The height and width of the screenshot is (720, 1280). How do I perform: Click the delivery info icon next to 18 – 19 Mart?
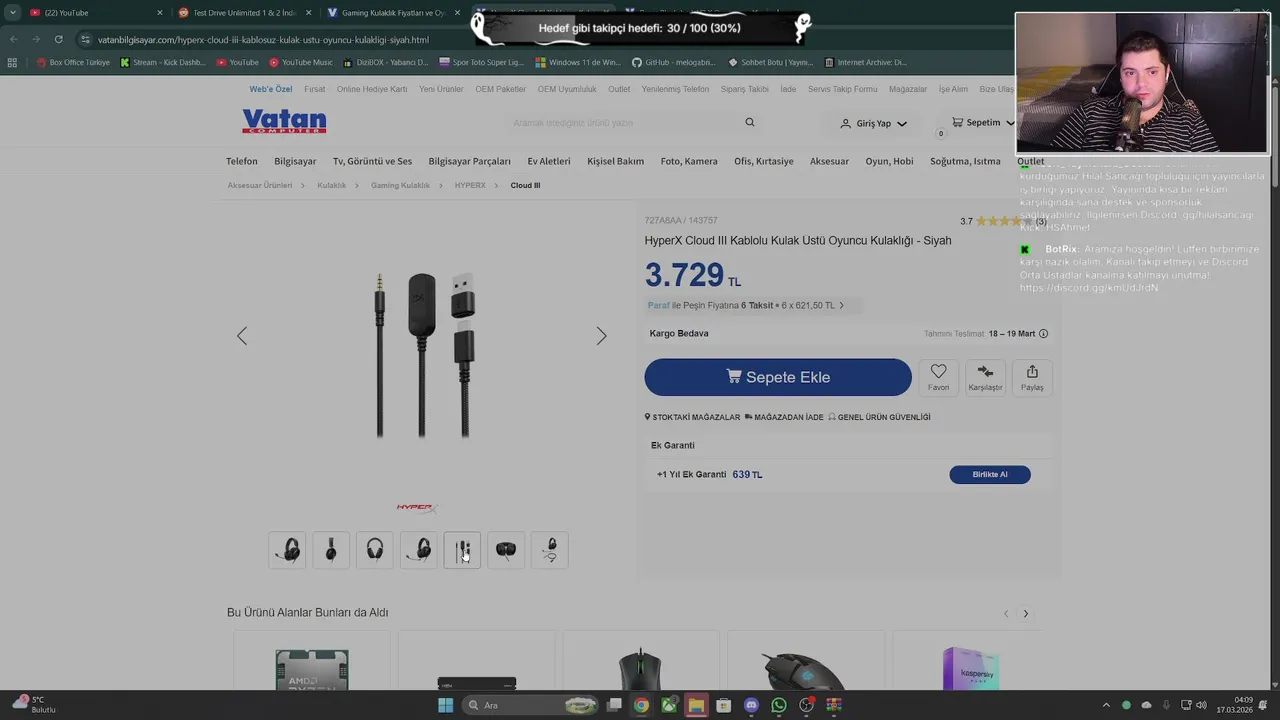click(x=1043, y=333)
